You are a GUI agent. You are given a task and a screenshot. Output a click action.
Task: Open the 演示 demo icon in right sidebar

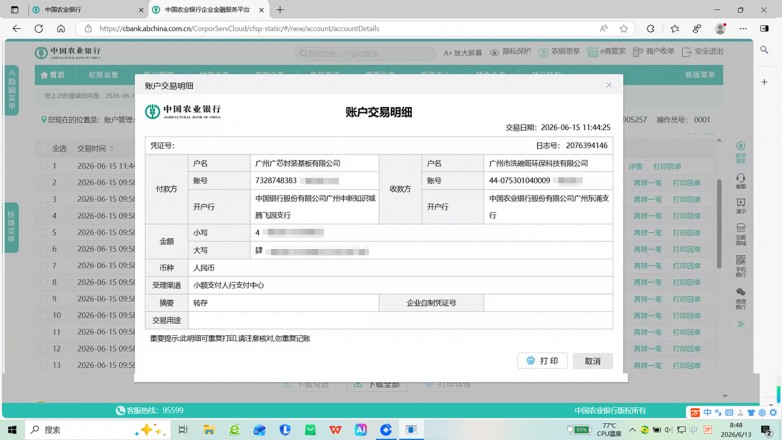[741, 206]
